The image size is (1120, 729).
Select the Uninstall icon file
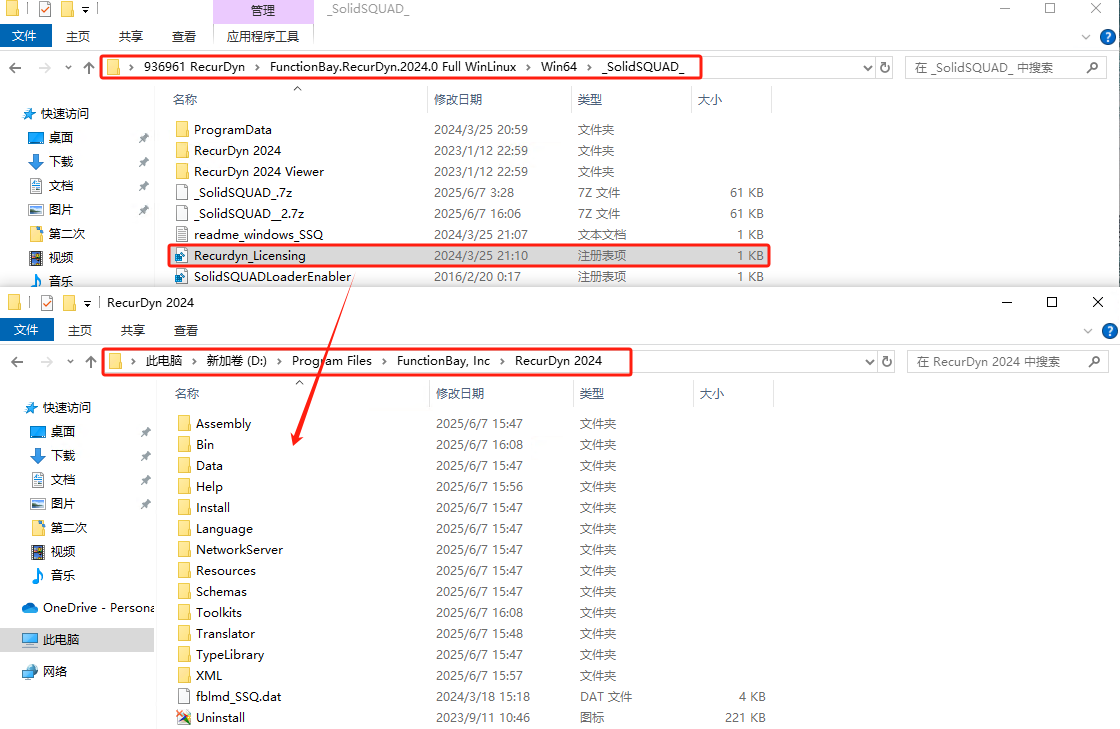184,718
